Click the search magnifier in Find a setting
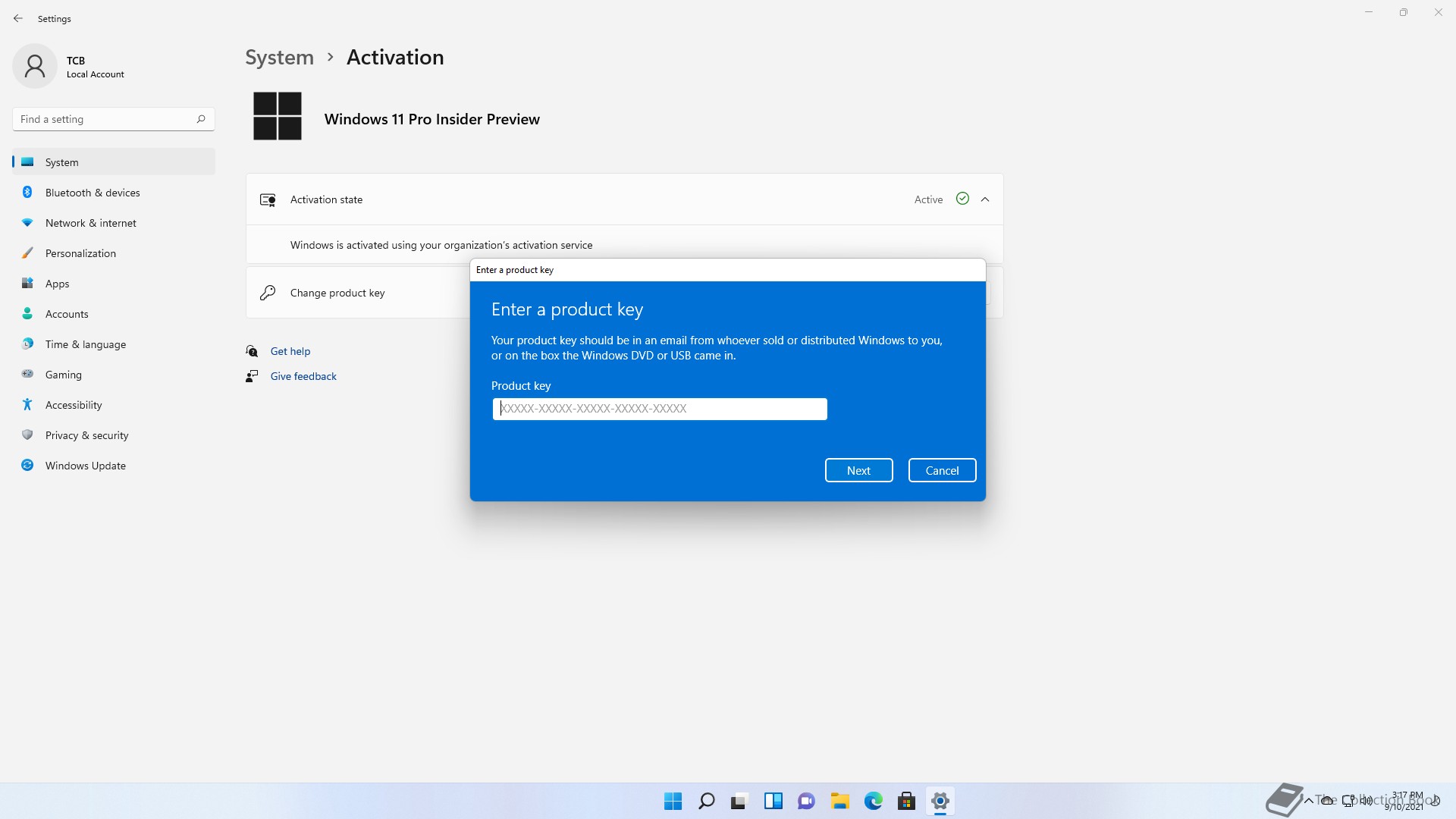This screenshot has height=819, width=1456. 201,119
